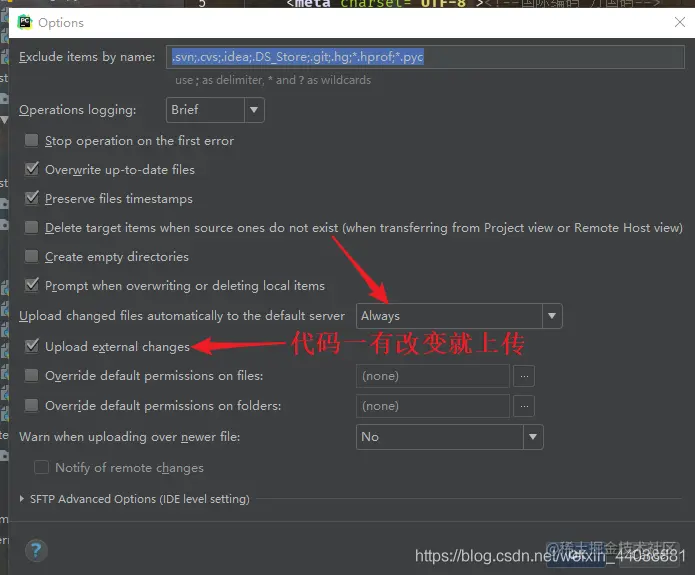Screen dimensions: 695x575
Task: Click the wildcard delimiter hint text
Action: point(273,80)
